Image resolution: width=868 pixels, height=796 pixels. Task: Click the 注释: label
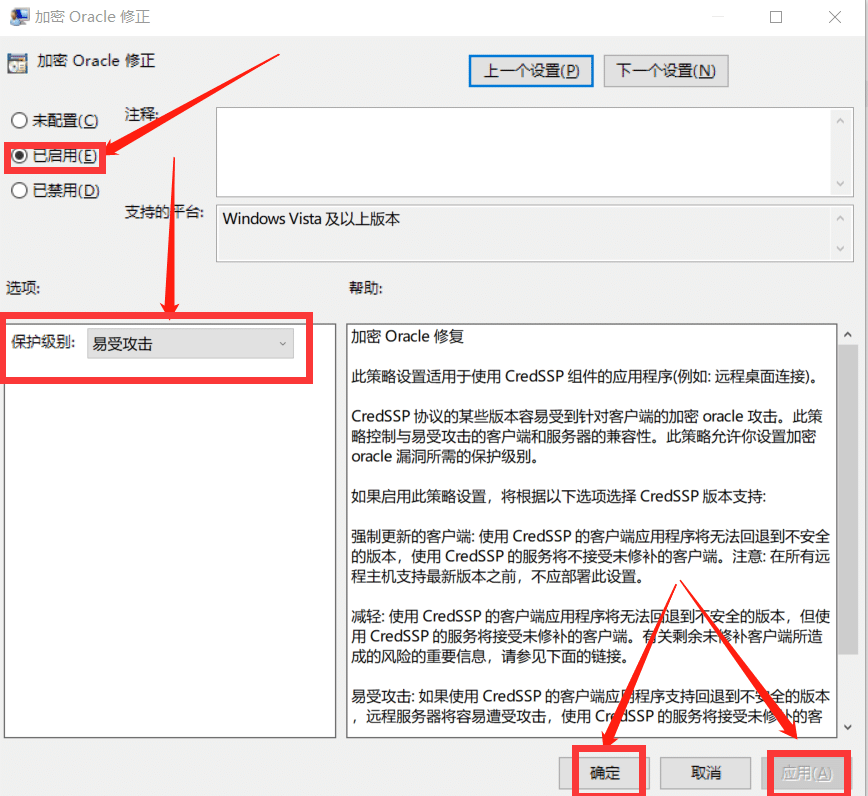pyautogui.click(x=142, y=115)
